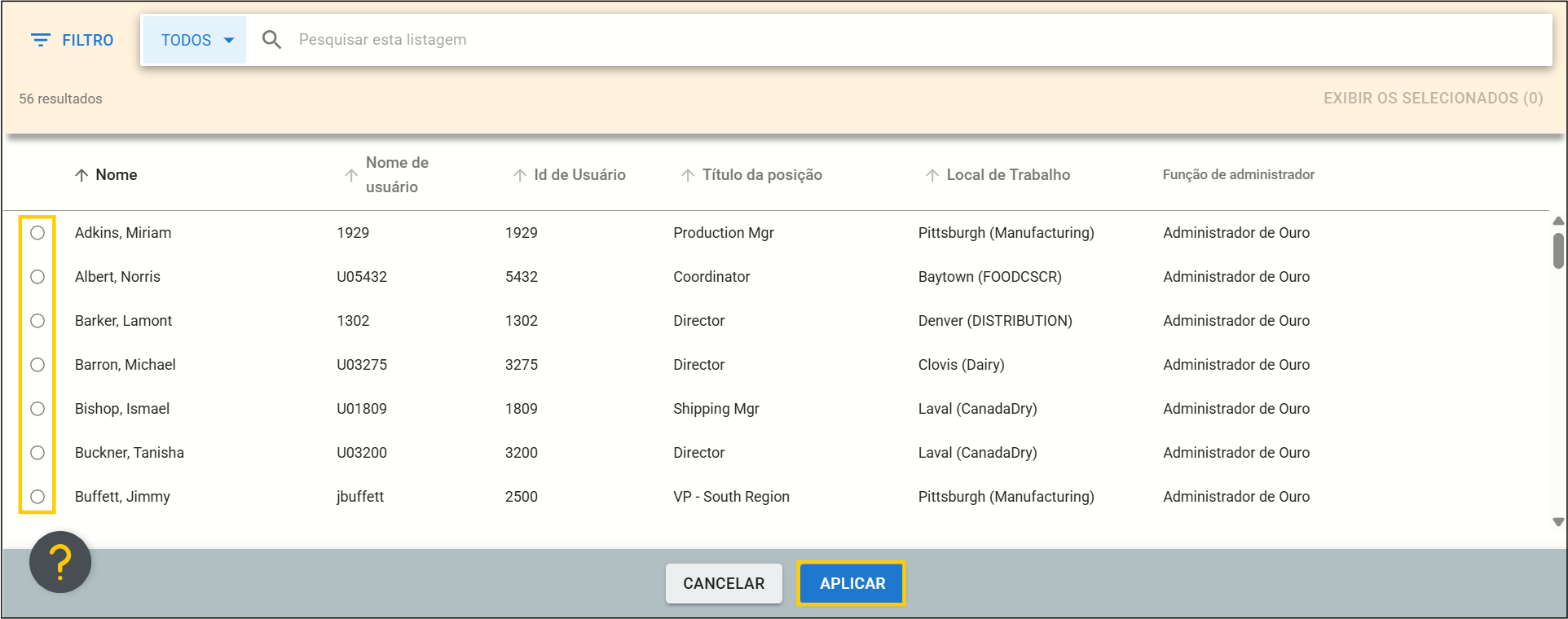Click the scrollbar down arrow
This screenshot has width=1568, height=619.
1558,522
